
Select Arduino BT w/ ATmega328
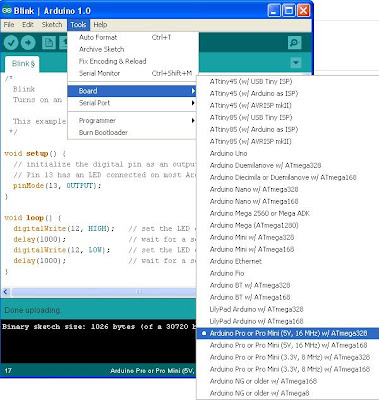click(x=288, y=286)
